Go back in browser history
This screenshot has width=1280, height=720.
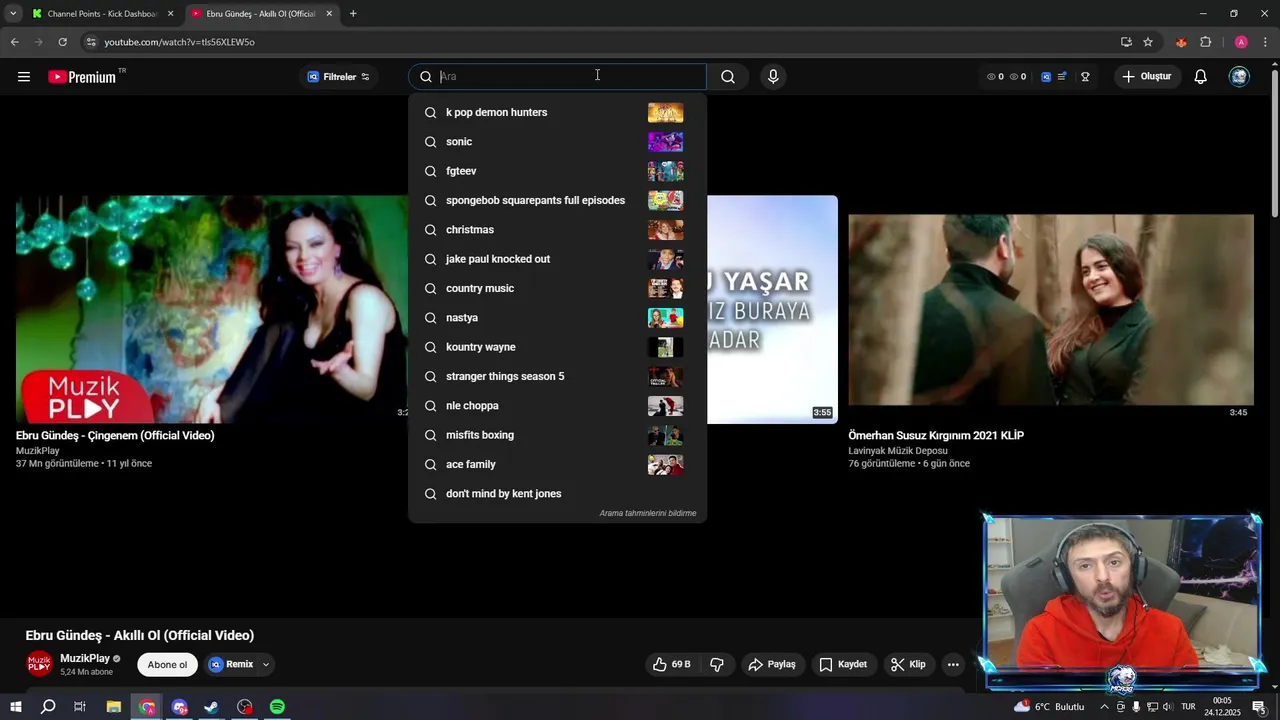pos(14,42)
